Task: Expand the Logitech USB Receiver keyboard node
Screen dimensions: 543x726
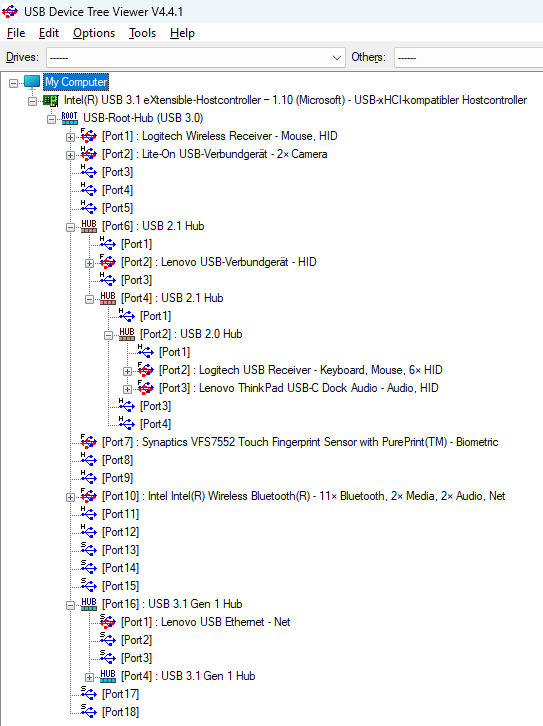Action: pos(127,371)
